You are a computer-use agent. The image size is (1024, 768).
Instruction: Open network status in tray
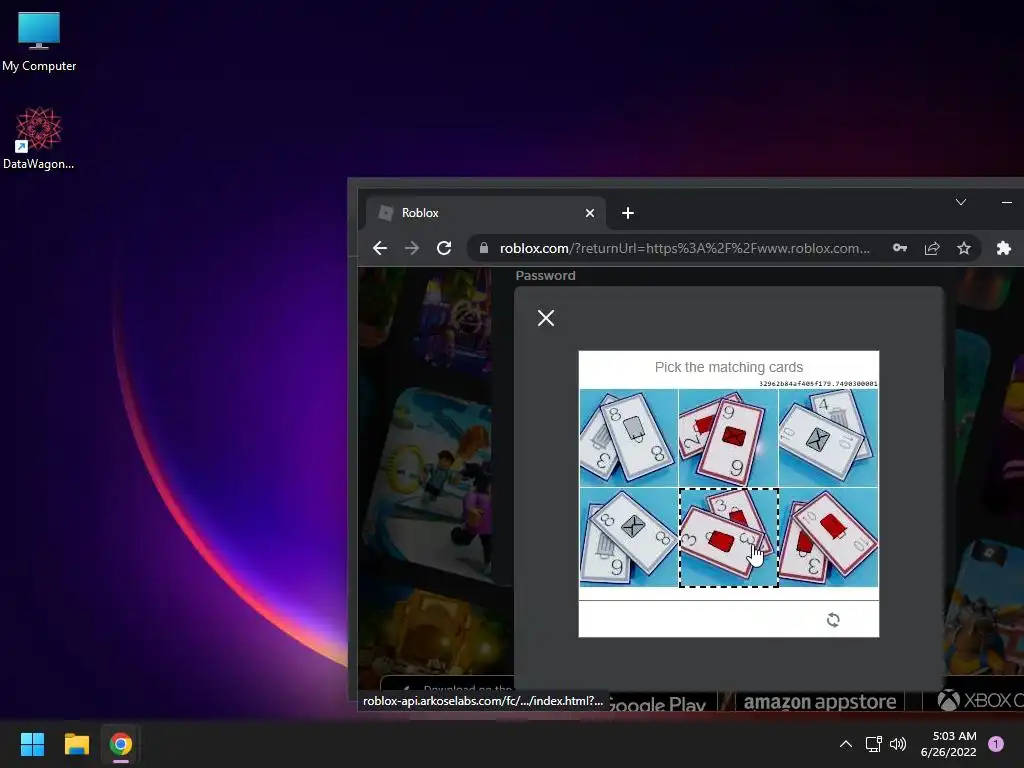[x=873, y=744]
